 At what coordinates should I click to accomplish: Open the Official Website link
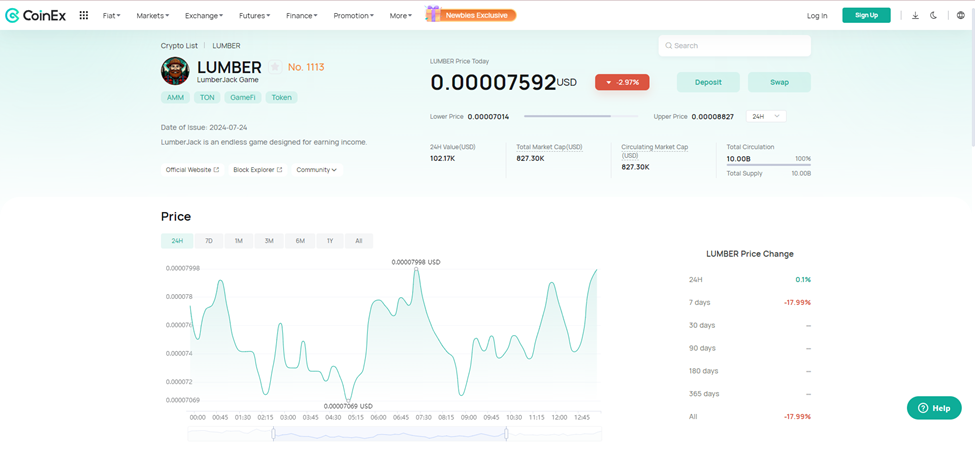[192, 170]
